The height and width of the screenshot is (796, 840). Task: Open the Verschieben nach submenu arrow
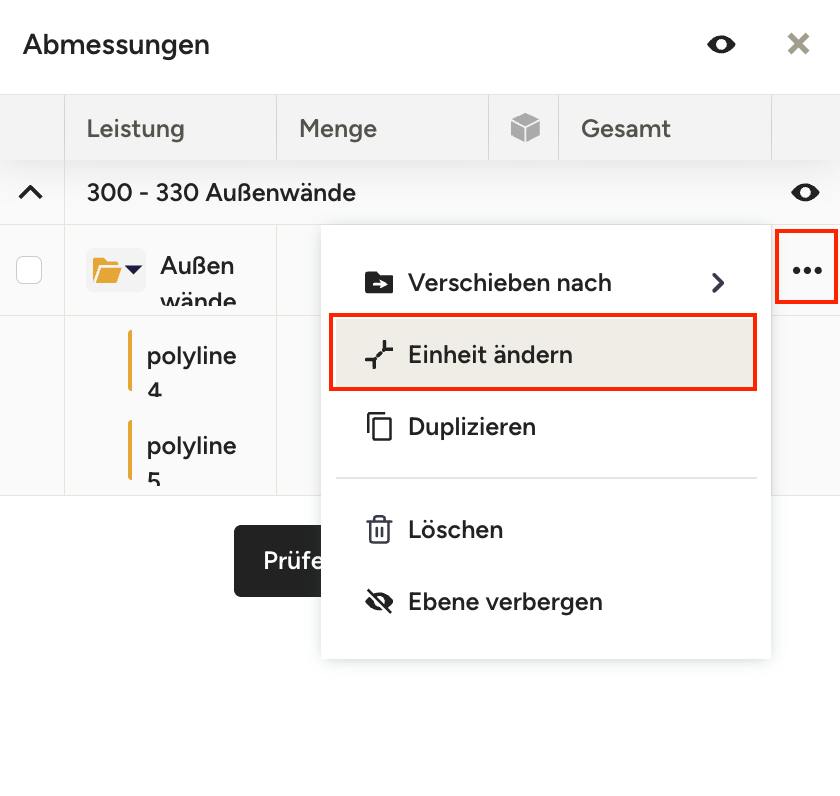coord(718,282)
